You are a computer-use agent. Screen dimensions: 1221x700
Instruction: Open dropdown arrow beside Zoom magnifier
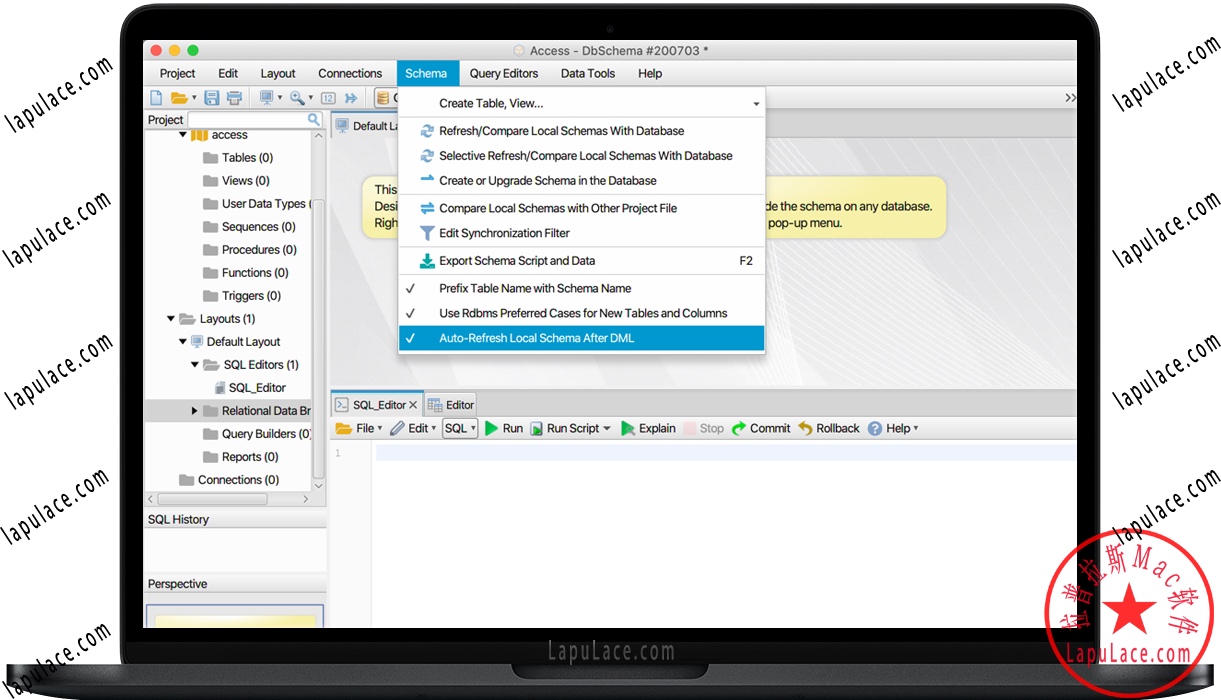(x=311, y=98)
